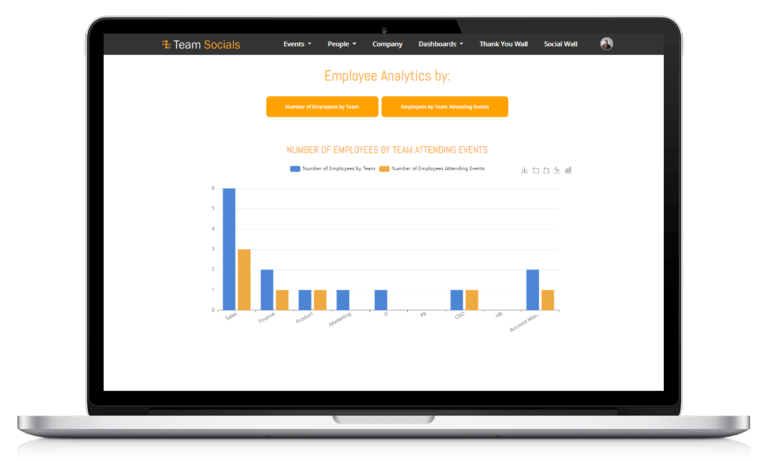768x461 pixels.
Task: Open the Events dropdown menu
Action: (x=297, y=44)
